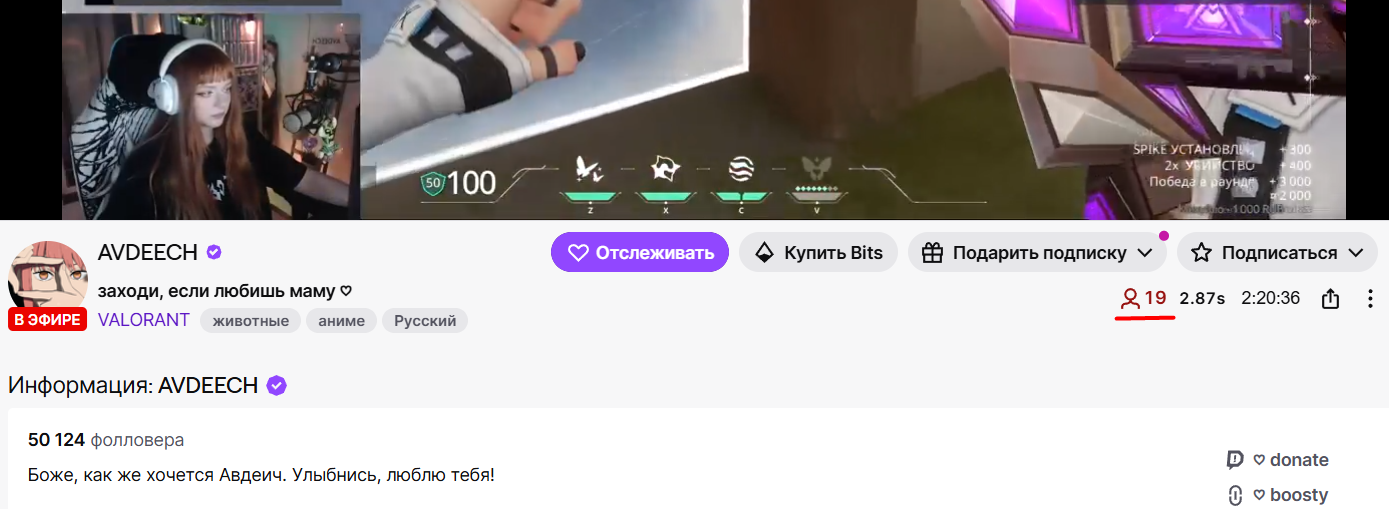Click the boosty link icon

1235,495
